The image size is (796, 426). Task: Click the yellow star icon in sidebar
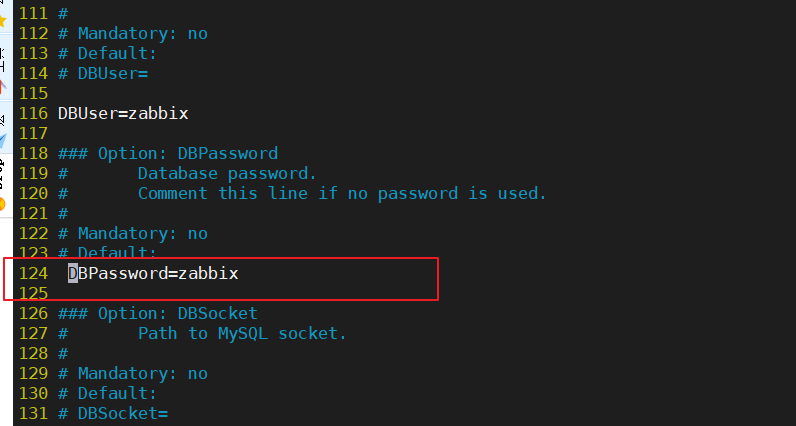pyautogui.click(x=3, y=20)
